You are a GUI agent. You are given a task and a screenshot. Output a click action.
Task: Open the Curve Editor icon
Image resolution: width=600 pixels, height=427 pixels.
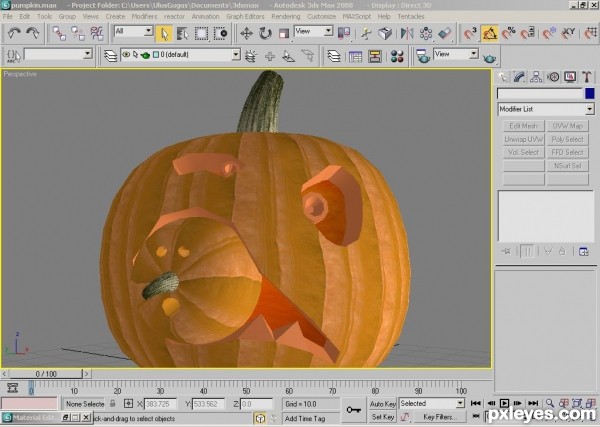coord(355,56)
